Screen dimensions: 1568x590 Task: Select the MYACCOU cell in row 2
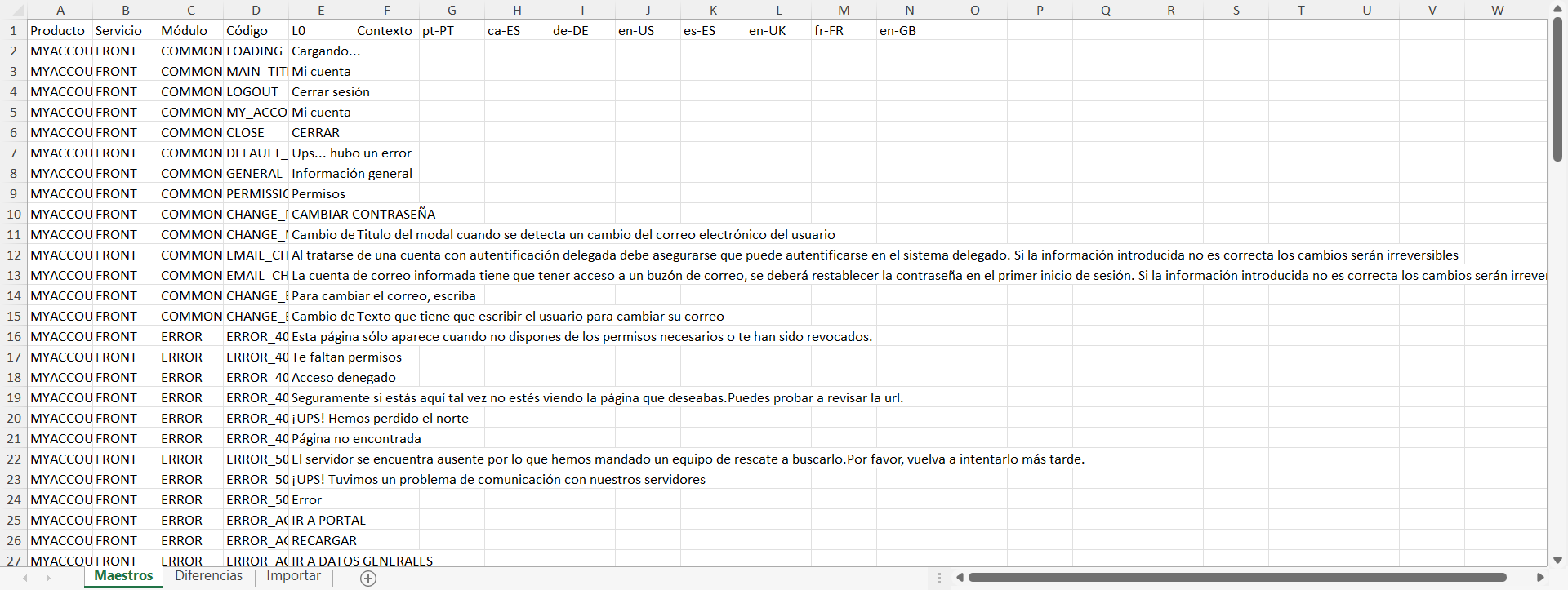click(60, 51)
